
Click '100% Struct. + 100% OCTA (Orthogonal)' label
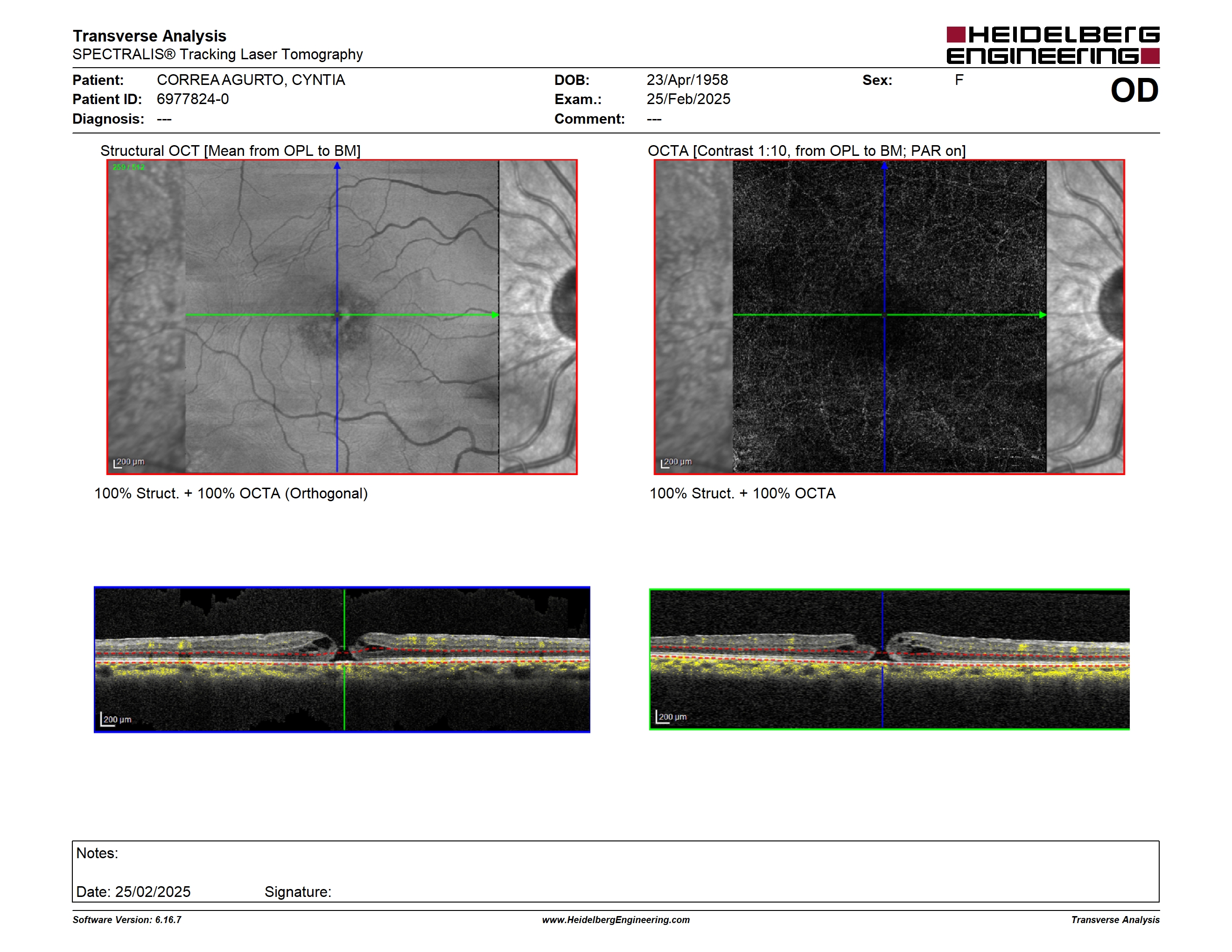[231, 493]
